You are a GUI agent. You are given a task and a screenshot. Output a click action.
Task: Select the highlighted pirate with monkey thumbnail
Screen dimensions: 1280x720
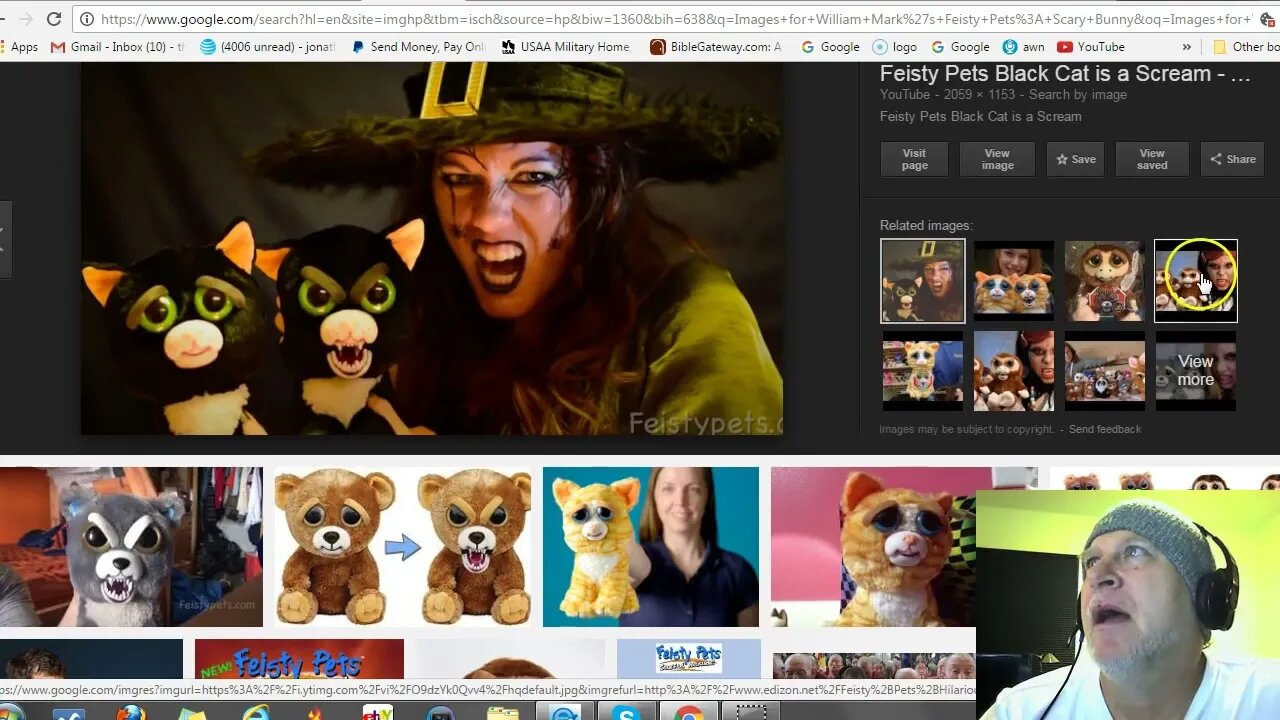pyautogui.click(x=1196, y=281)
